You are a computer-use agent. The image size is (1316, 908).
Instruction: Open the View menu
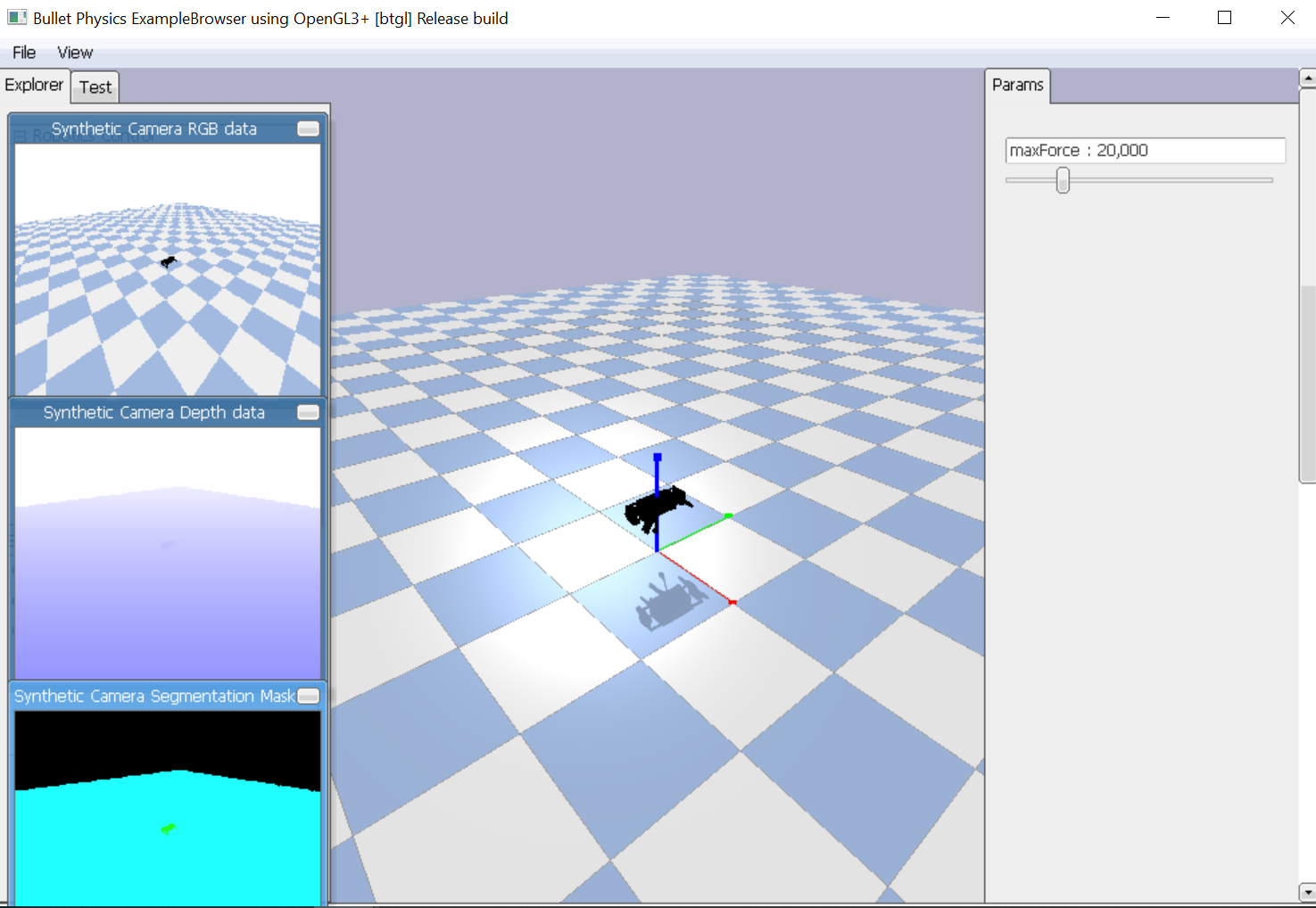[x=74, y=52]
